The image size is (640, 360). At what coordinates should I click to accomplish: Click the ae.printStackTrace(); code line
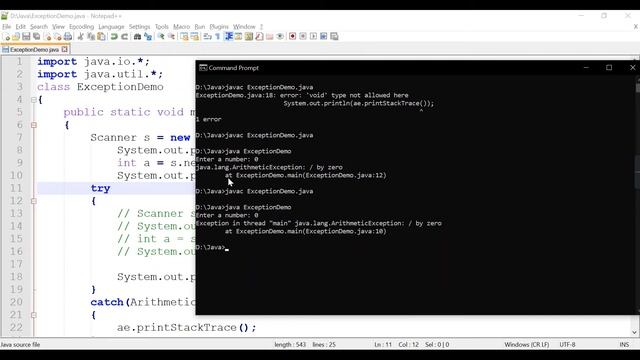coord(187,327)
